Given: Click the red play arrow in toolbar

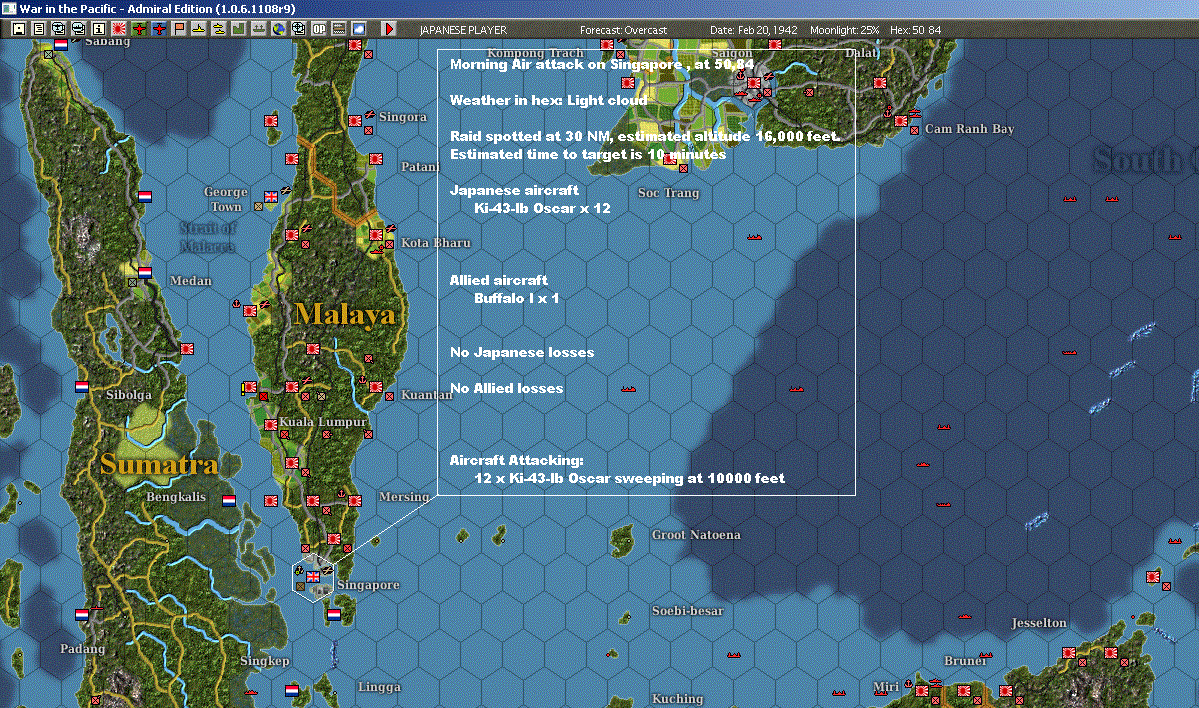Looking at the screenshot, I should point(388,29).
